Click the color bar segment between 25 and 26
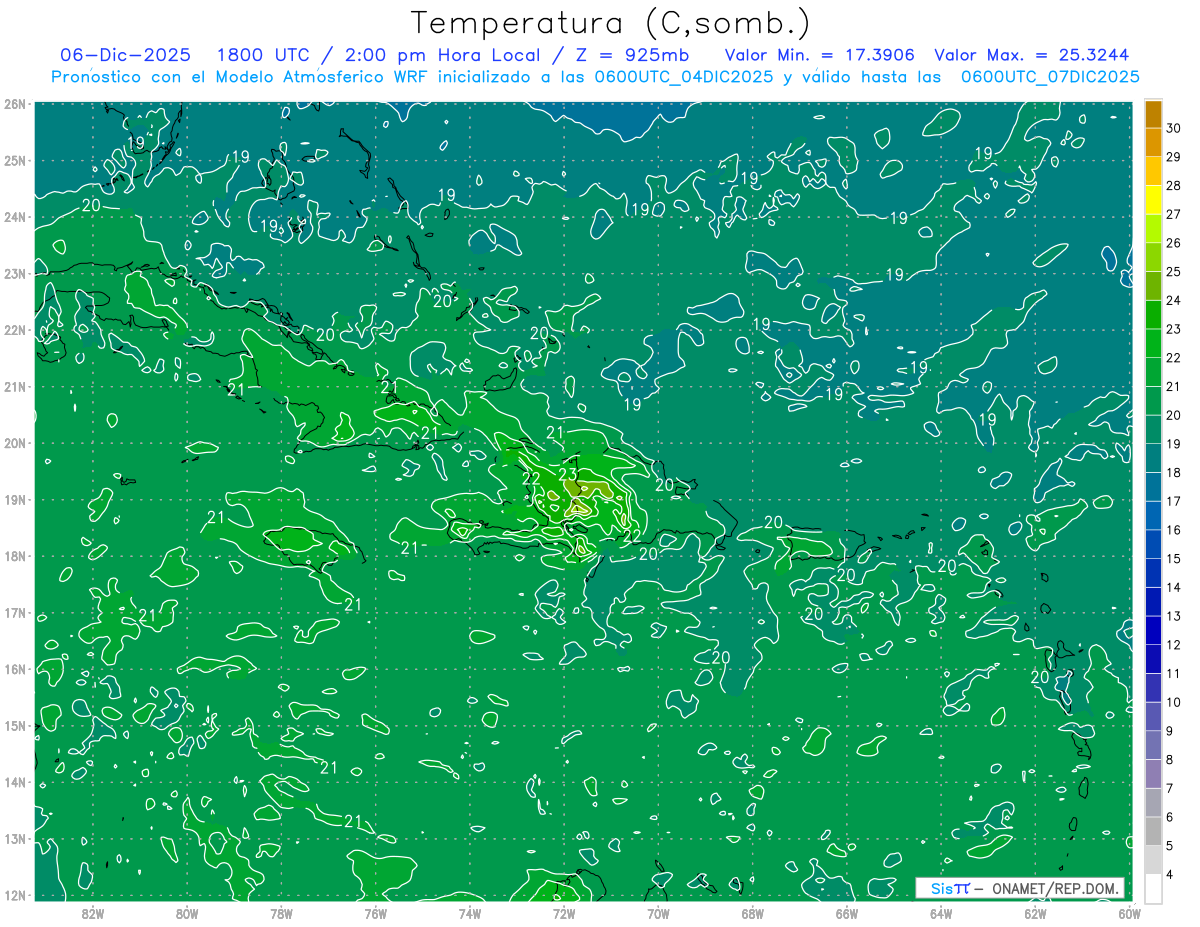The height and width of the screenshot is (927, 1200). pos(1153,257)
